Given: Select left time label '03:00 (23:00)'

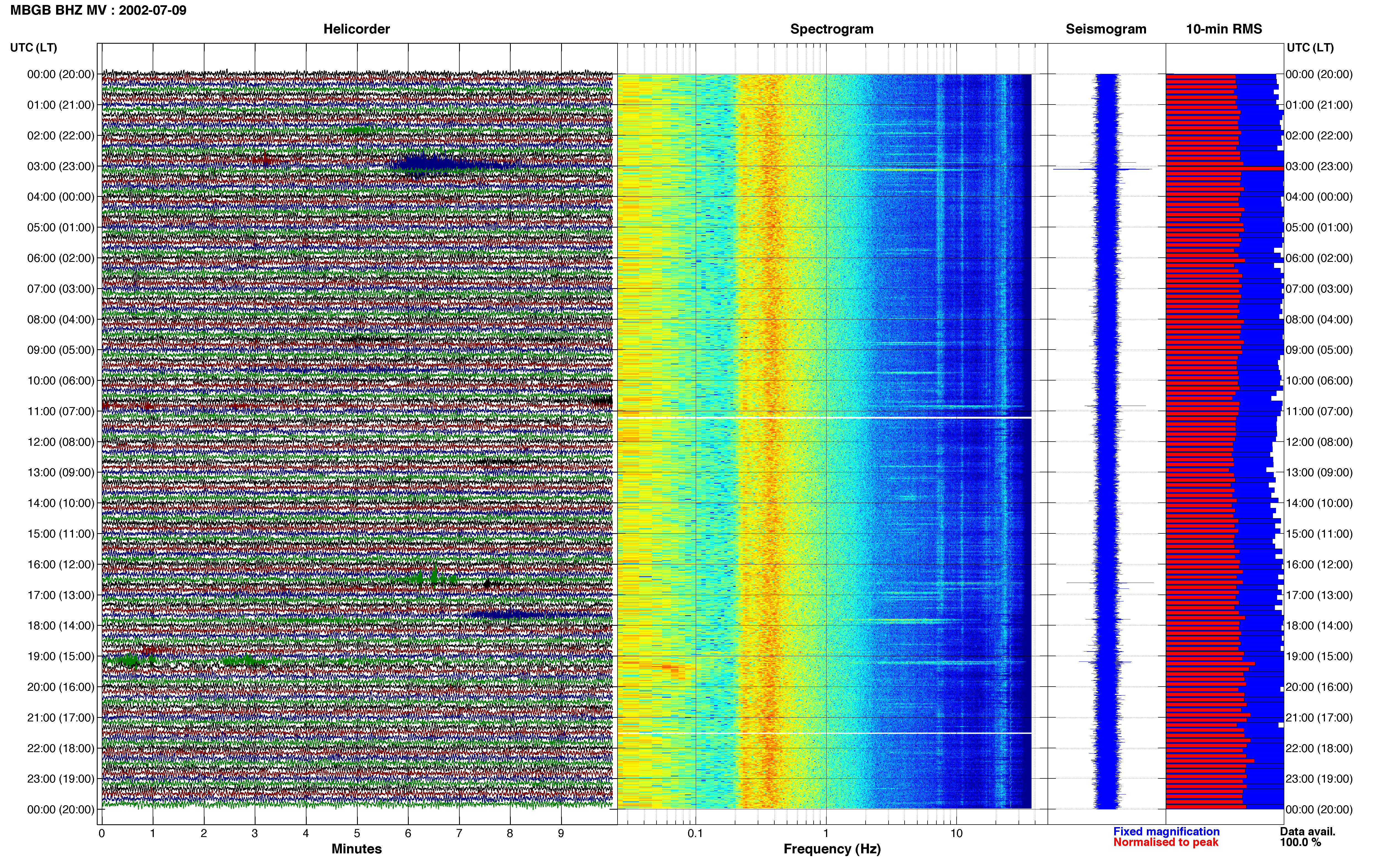Looking at the screenshot, I should point(61,166).
